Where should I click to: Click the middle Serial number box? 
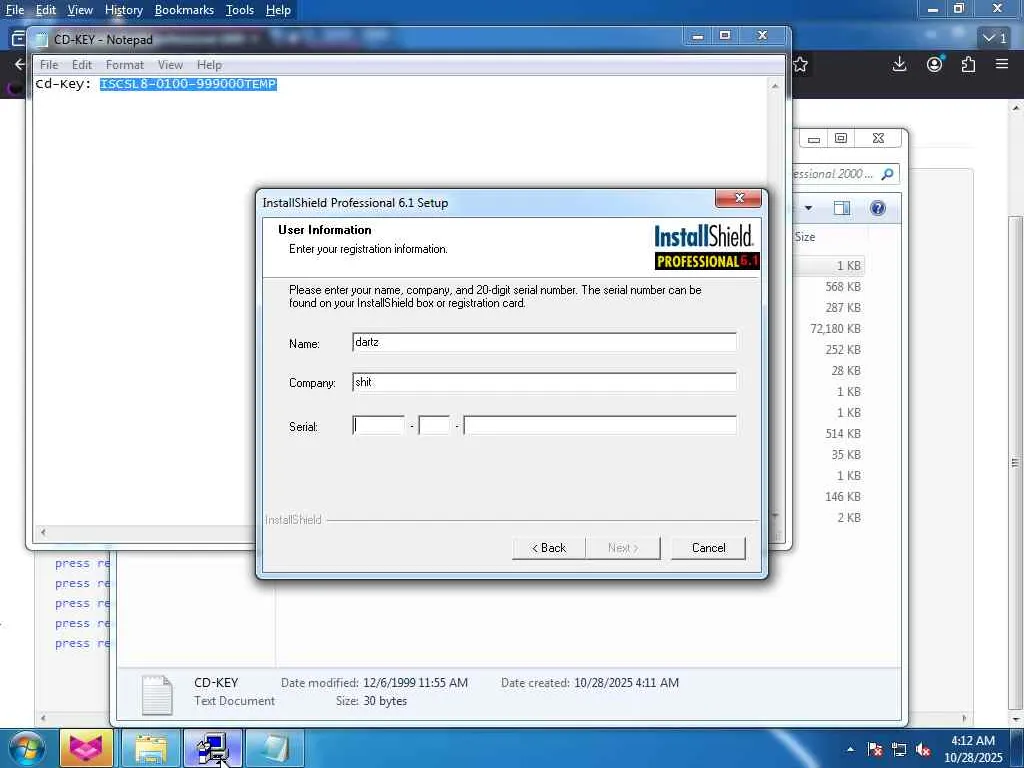click(x=434, y=426)
